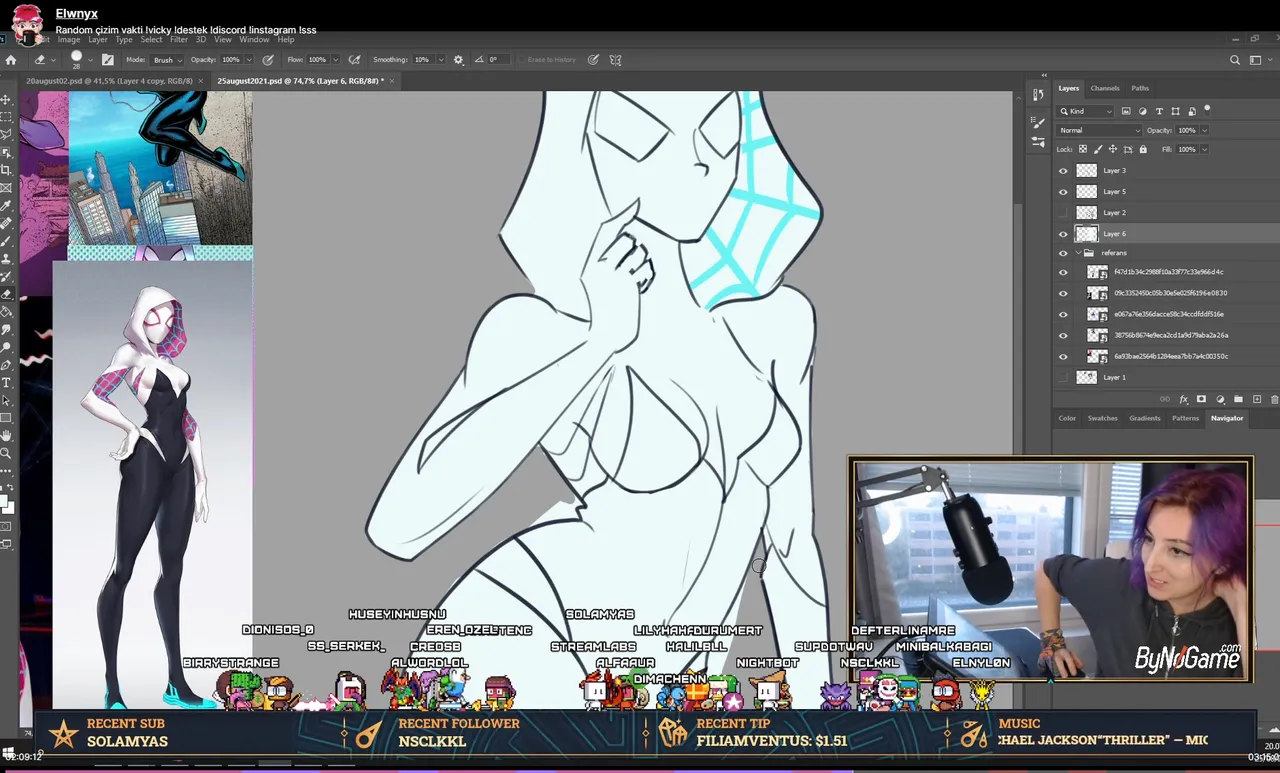Screen dimensions: 1280x773
Task: Open the layer Kind filter dropdown
Action: coord(1085,111)
